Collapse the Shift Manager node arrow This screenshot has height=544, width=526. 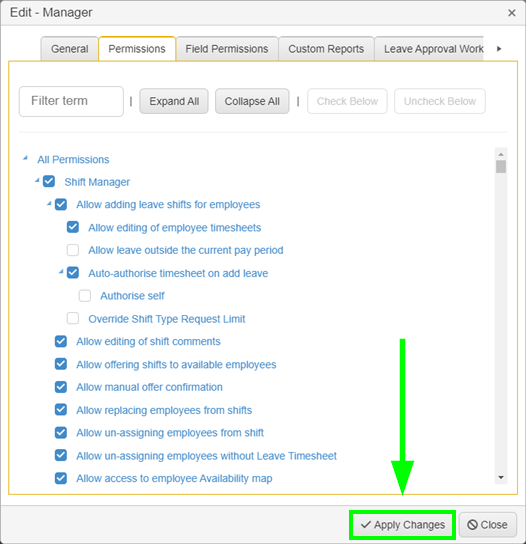pos(37,180)
